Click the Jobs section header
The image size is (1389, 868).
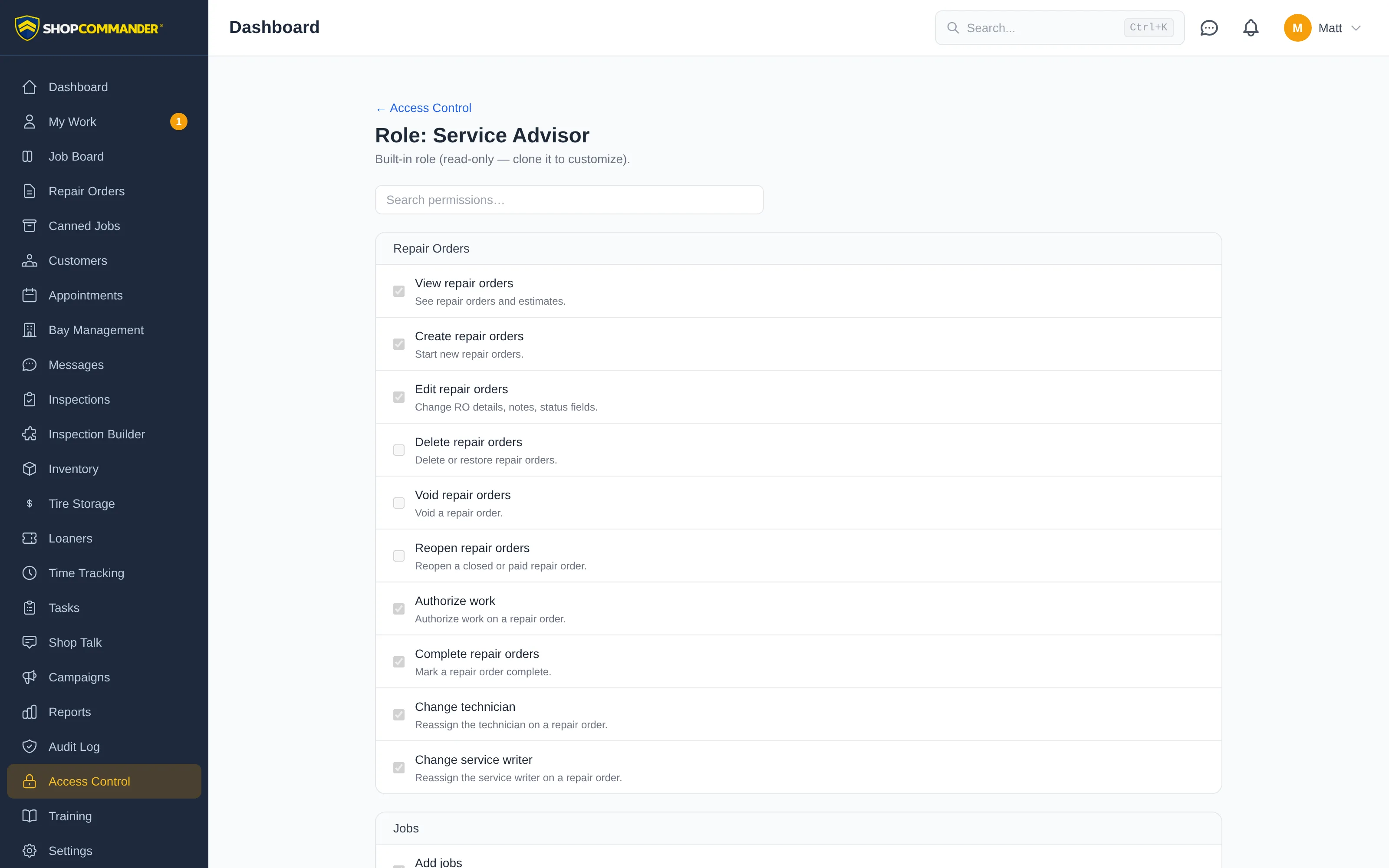point(798,829)
